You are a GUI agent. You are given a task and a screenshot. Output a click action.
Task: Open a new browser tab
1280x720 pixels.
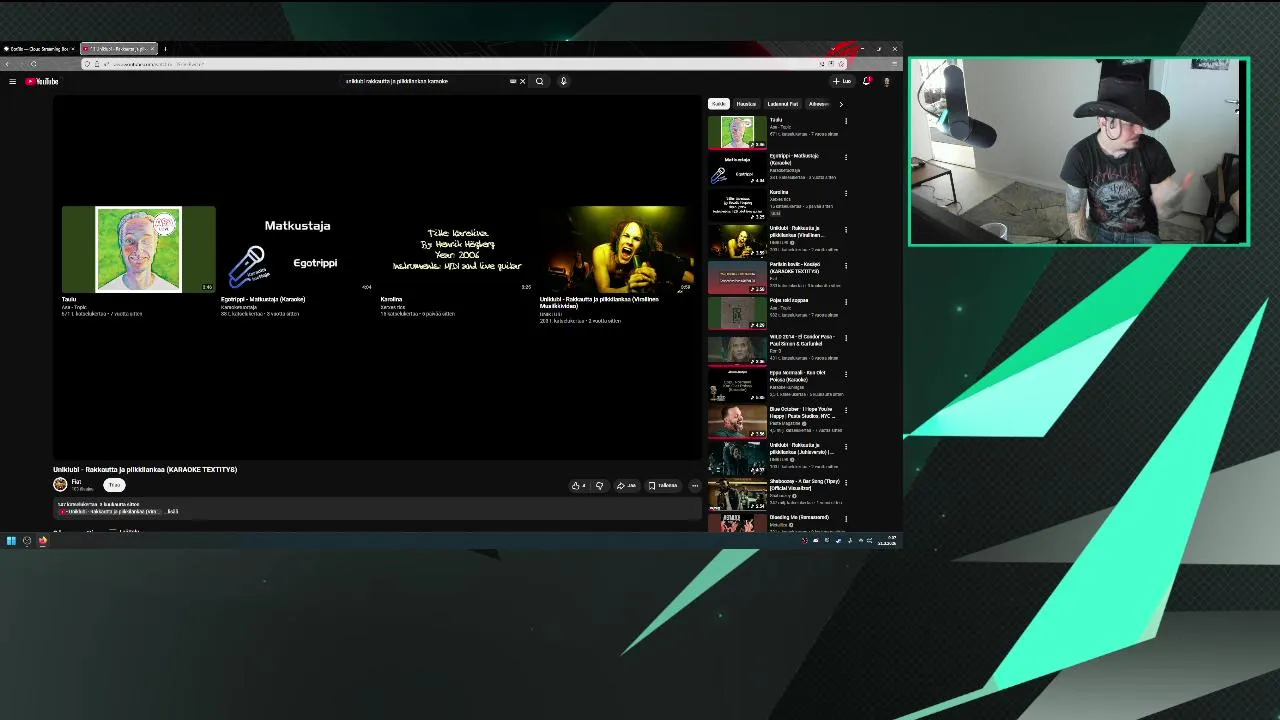[x=165, y=48]
